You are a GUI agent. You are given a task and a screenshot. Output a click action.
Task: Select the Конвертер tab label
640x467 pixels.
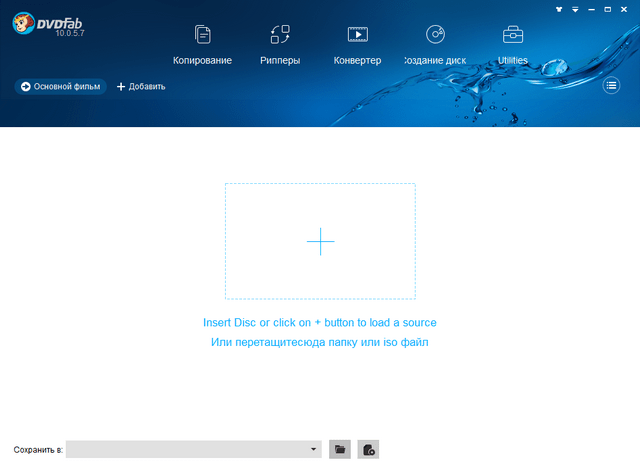point(358,60)
